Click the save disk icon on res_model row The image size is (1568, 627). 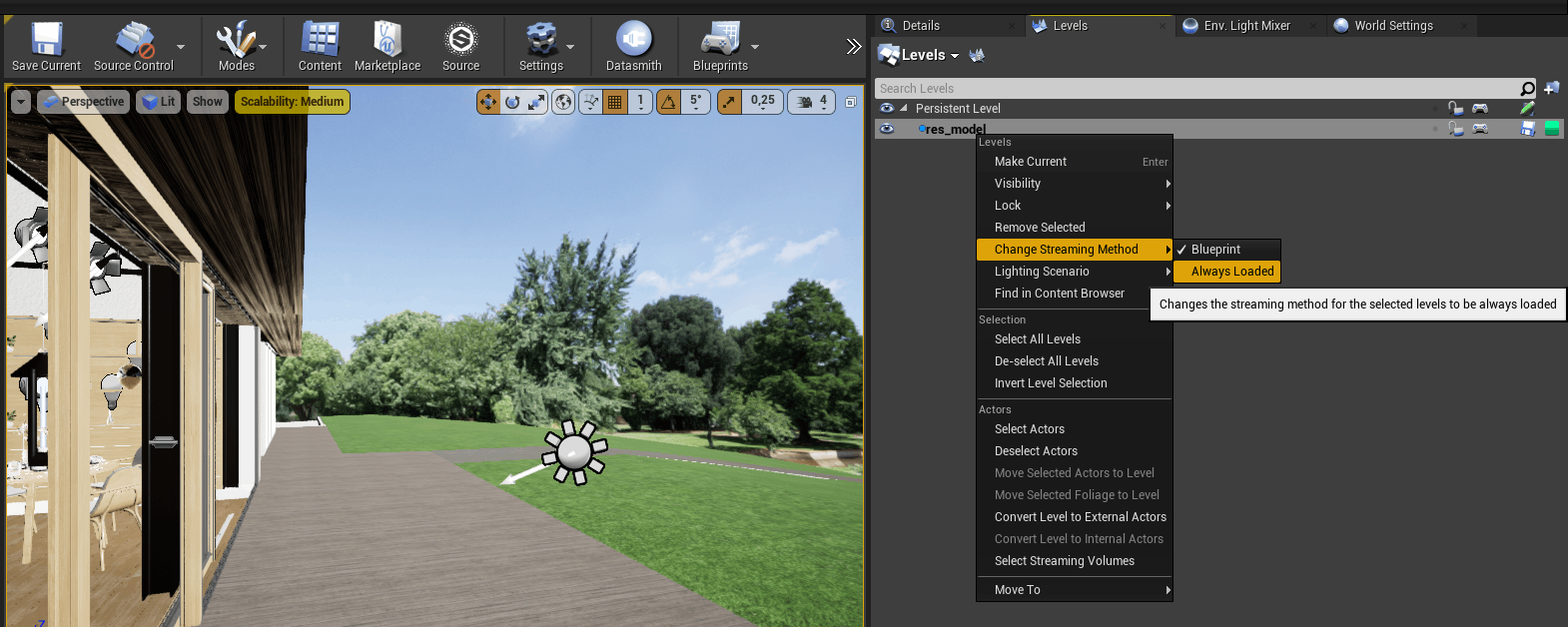[1528, 129]
